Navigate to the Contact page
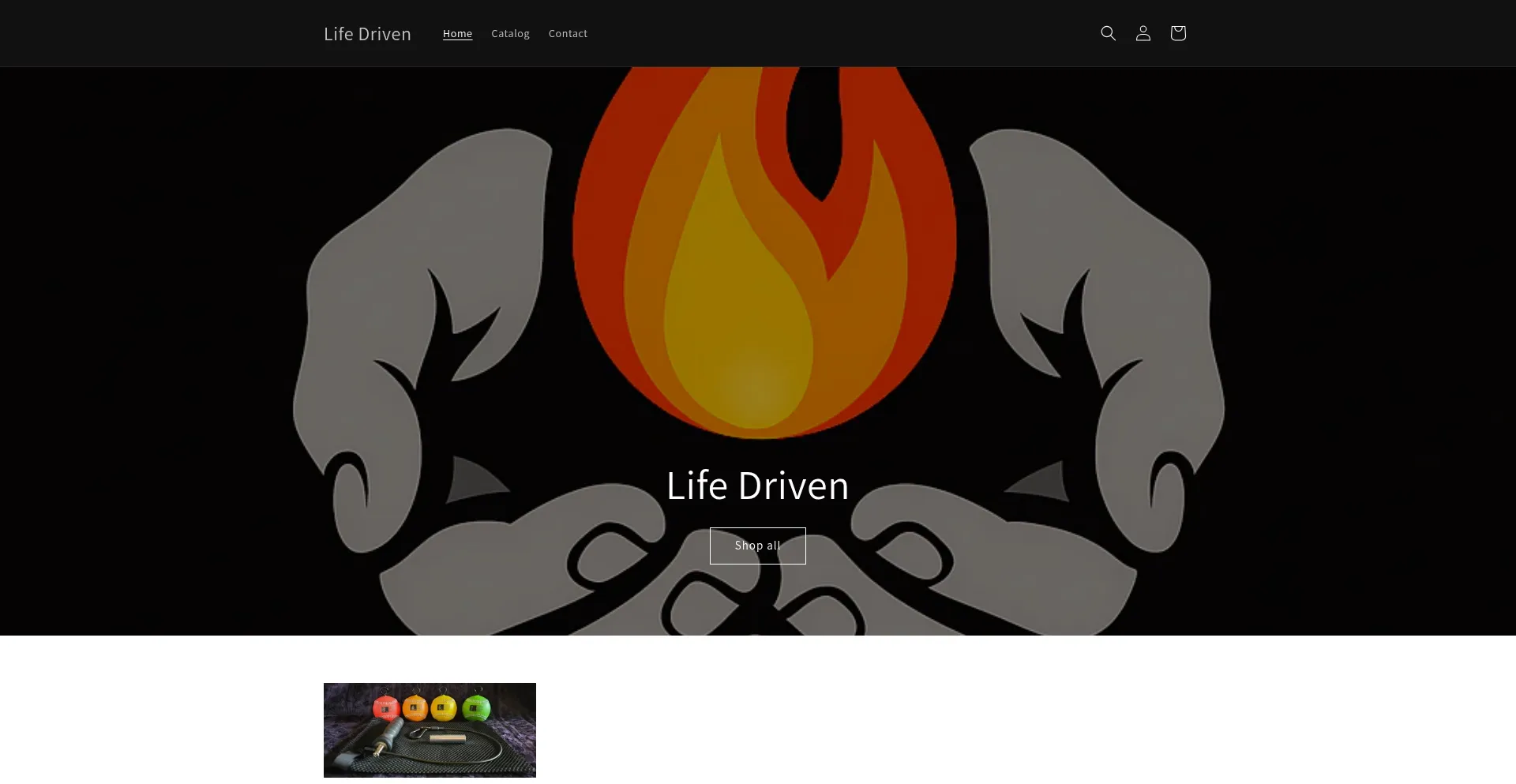 coord(568,33)
